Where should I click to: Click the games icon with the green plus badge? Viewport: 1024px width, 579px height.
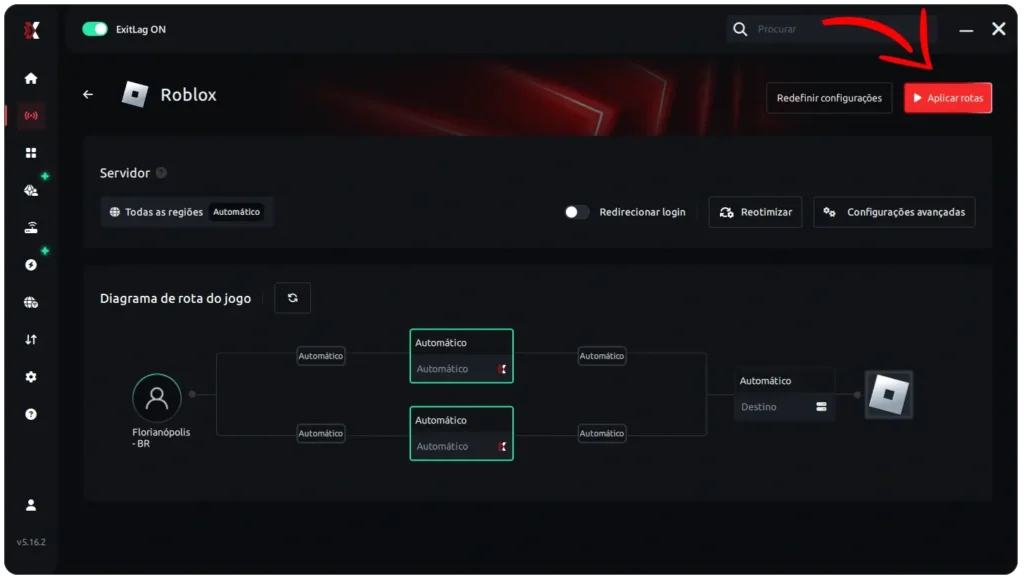click(31, 189)
